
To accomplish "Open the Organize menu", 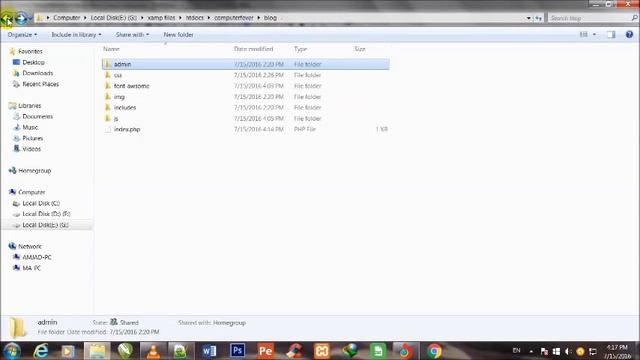I will coord(22,35).
